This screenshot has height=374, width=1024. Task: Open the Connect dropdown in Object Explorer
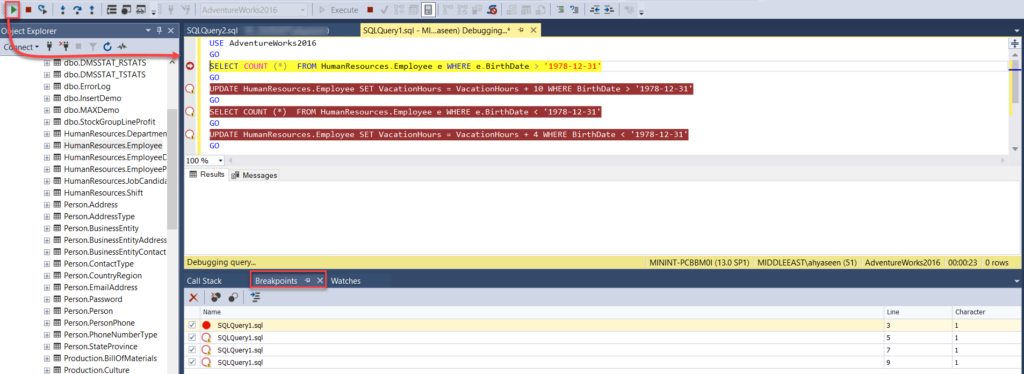[22, 47]
